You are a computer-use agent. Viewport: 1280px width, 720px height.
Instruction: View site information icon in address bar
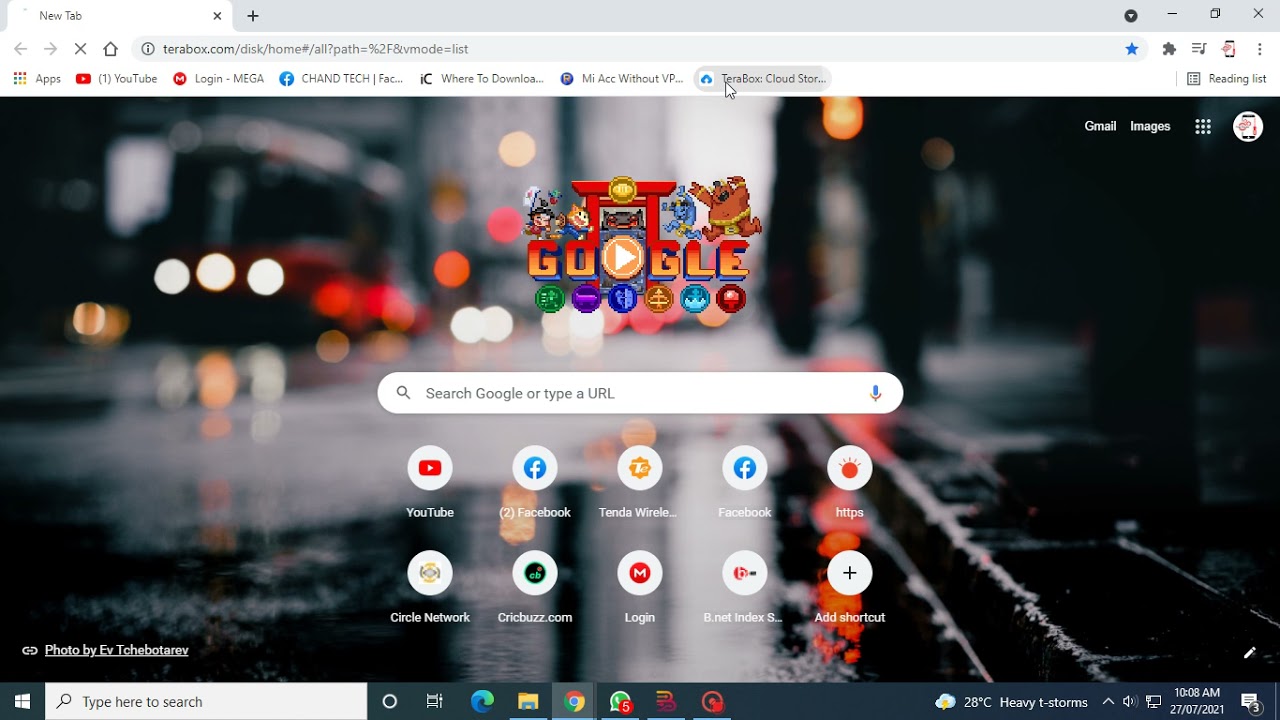click(x=148, y=49)
